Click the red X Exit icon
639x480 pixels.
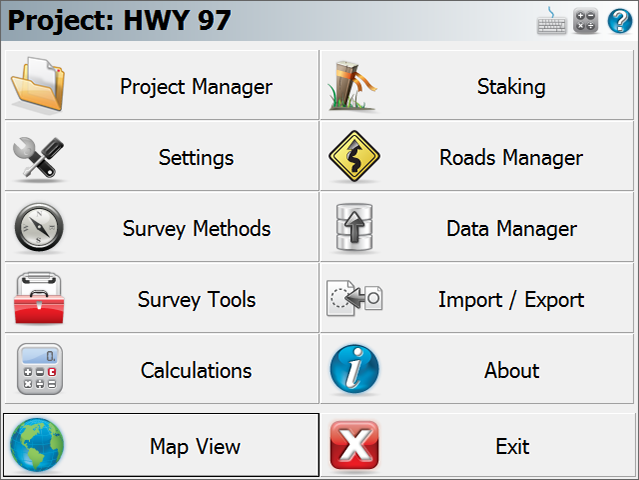355,445
